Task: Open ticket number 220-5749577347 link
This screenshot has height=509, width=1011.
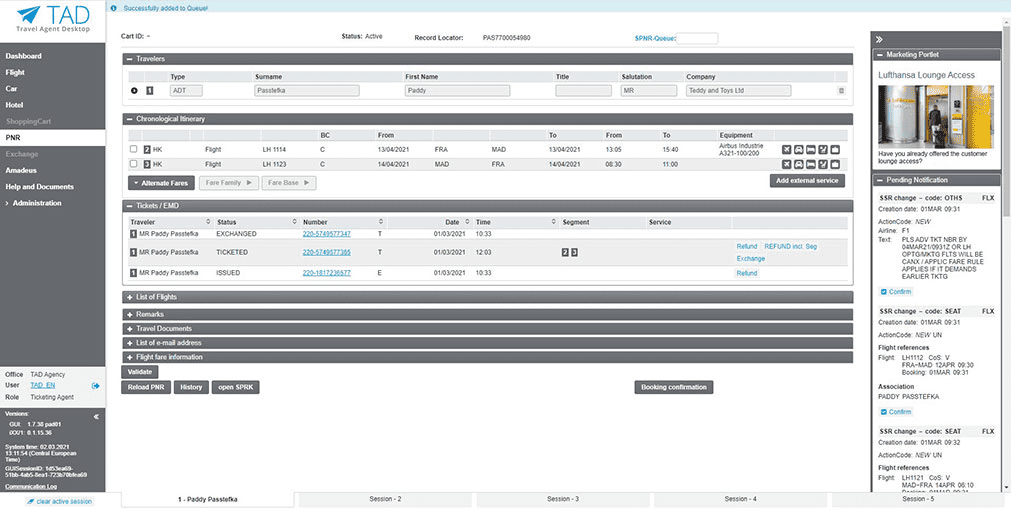Action: (x=326, y=234)
